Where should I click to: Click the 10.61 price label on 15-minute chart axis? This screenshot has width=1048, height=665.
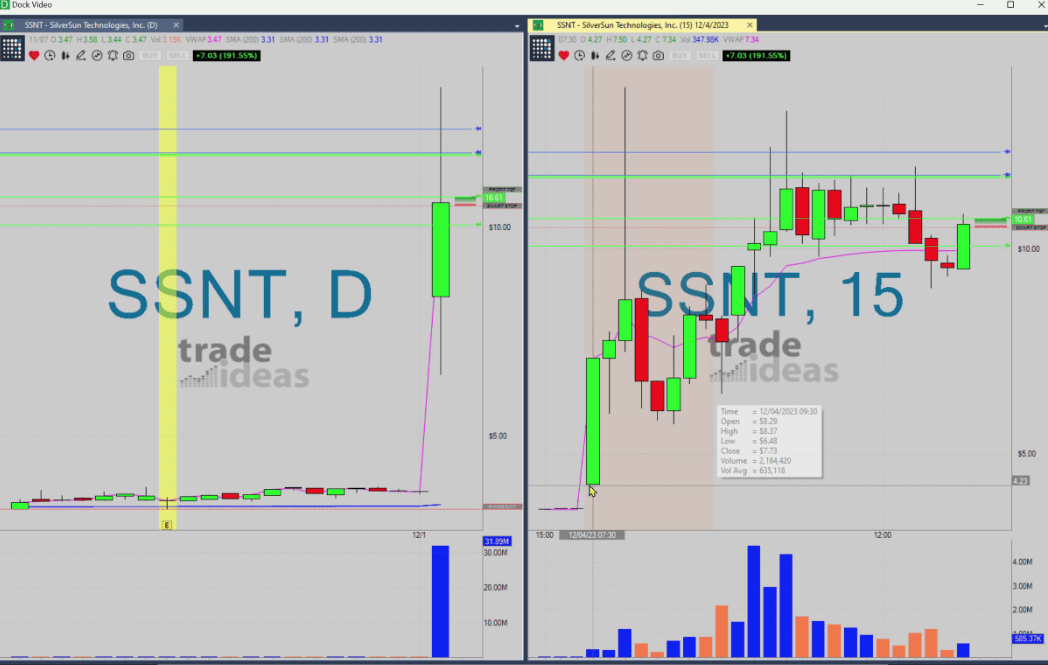pos(1023,219)
